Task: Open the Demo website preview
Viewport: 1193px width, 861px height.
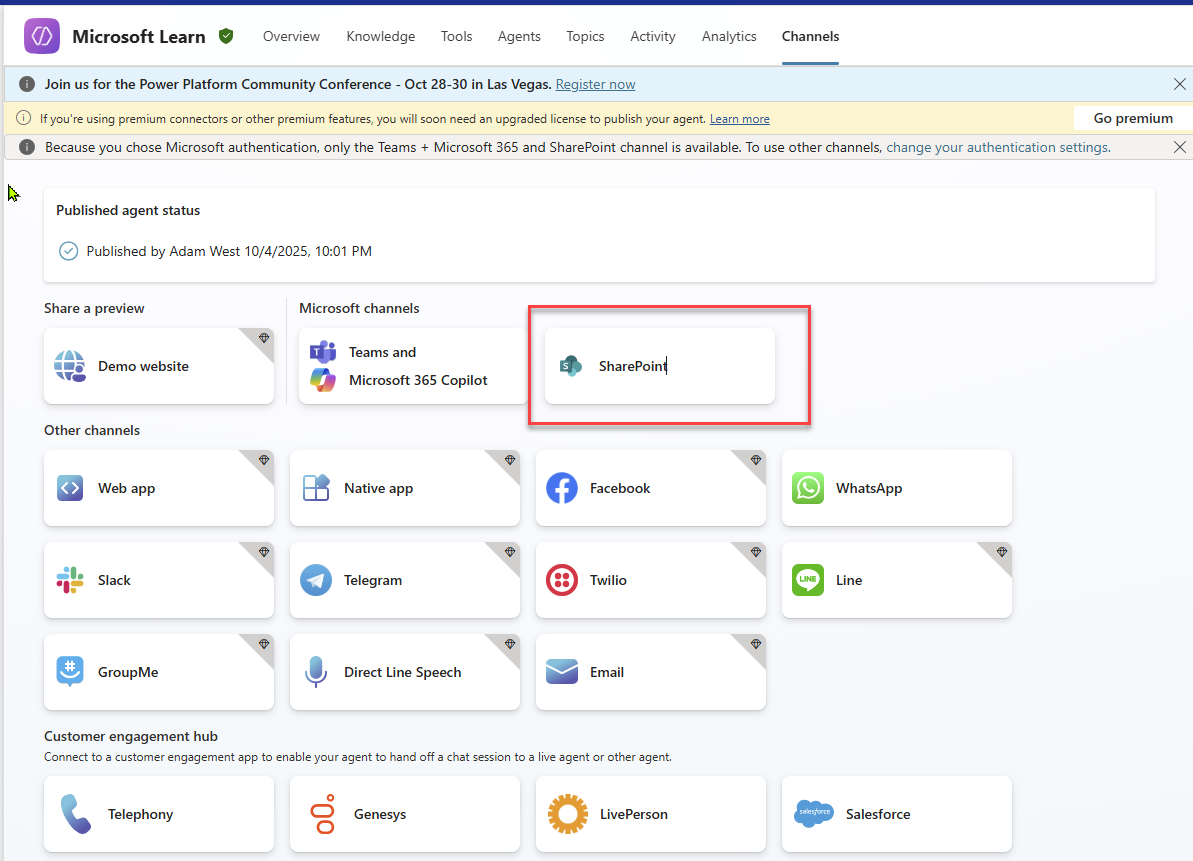Action: pos(158,365)
